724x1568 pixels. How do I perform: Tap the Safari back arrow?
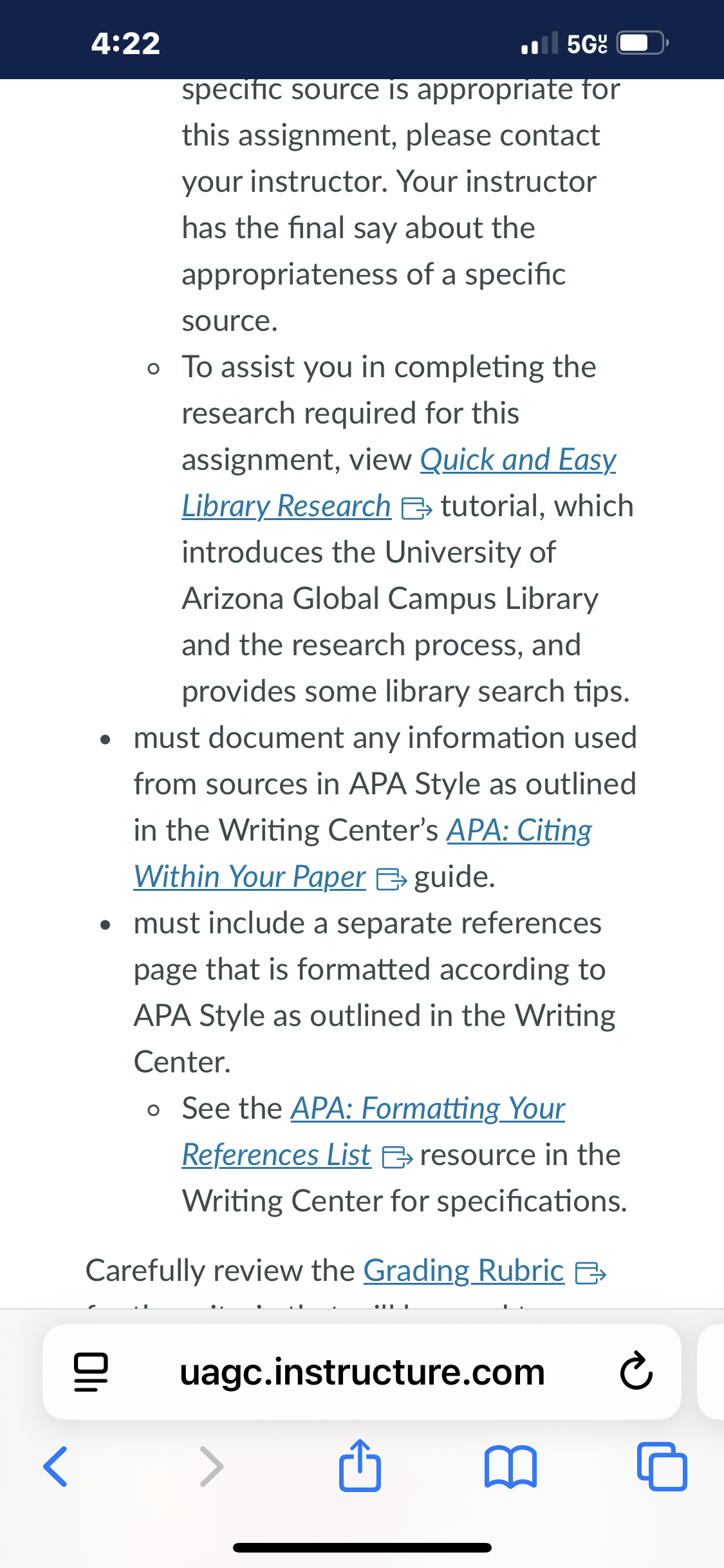[55, 1467]
